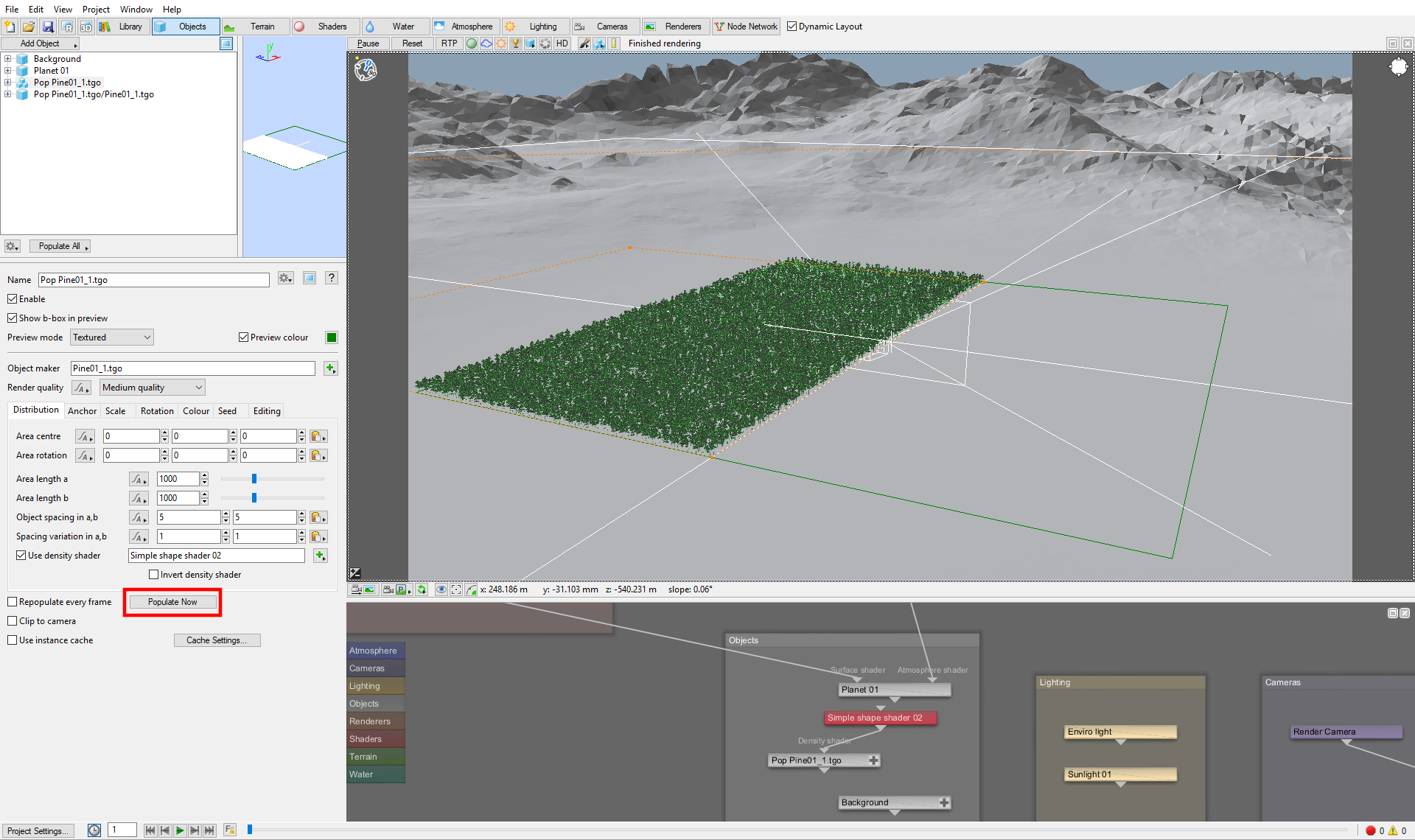This screenshot has height=840, width=1415.
Task: Enable Clip to camera
Action: 13,621
